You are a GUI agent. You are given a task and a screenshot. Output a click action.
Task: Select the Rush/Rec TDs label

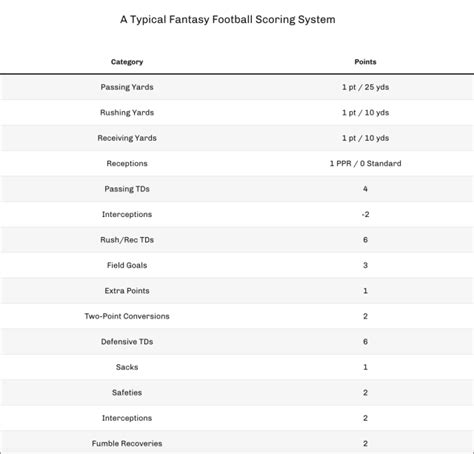pos(127,240)
